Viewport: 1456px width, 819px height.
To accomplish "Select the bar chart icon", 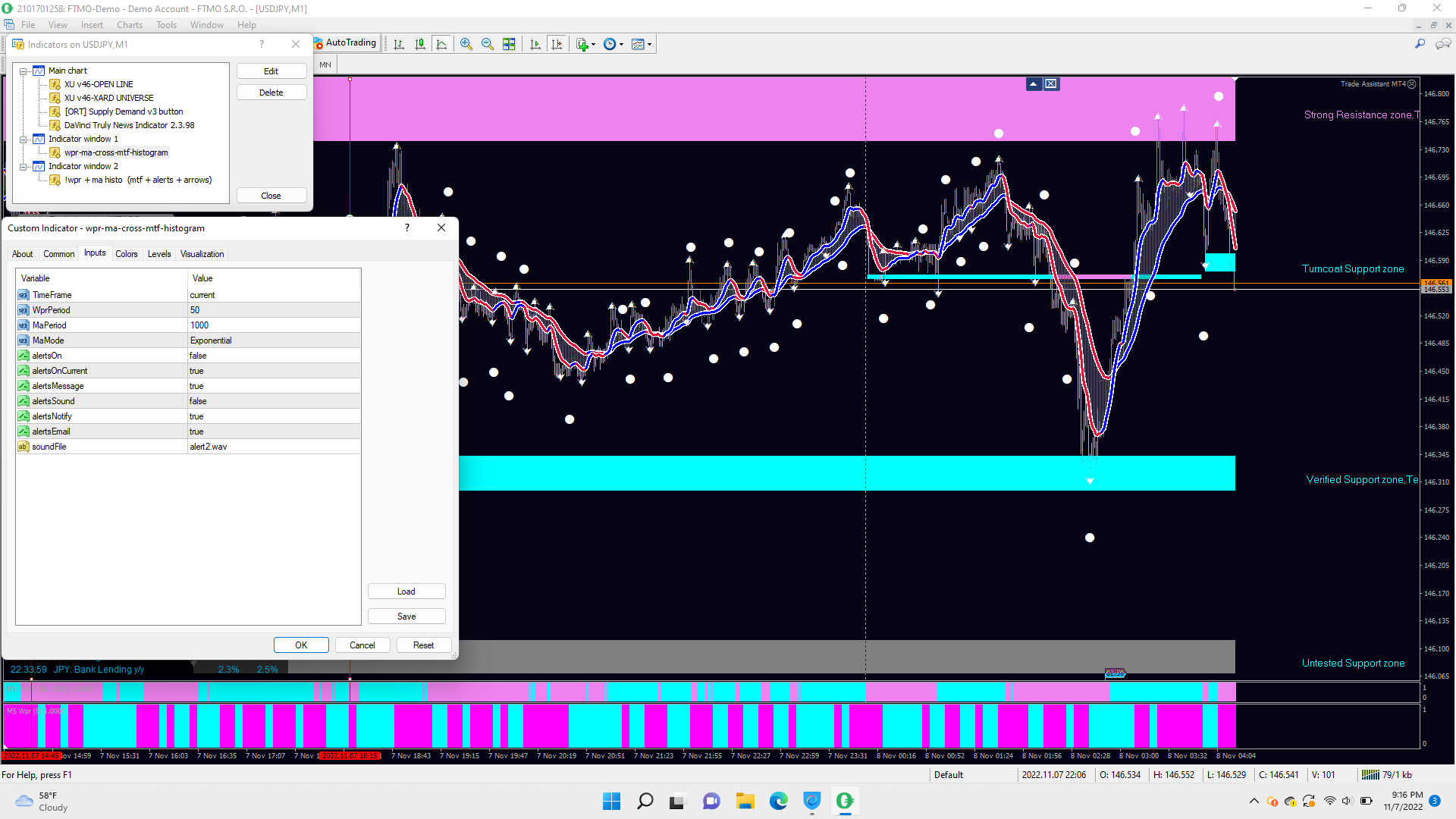I will (399, 44).
